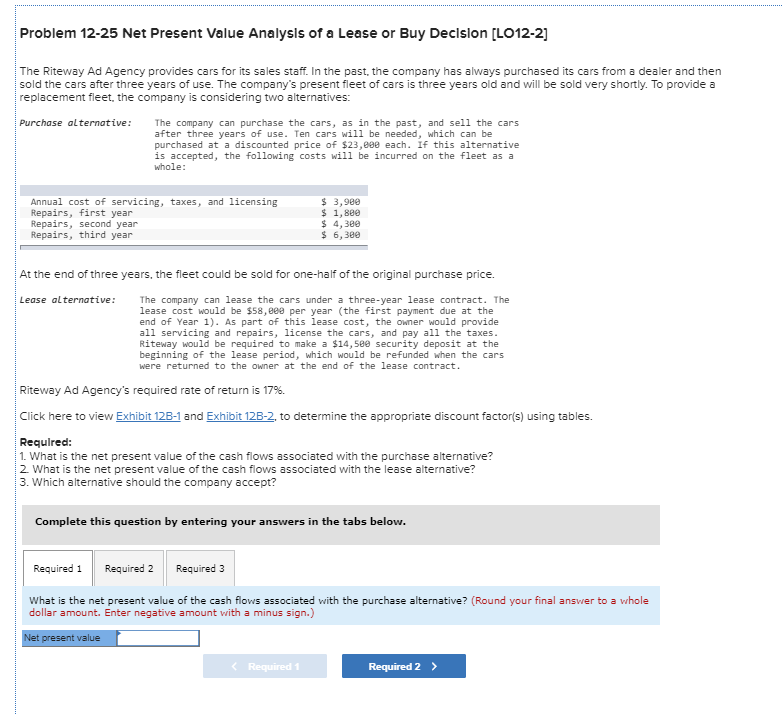Select the $ 3,900 servicing cost value
The width and height of the screenshot is (782, 714).
click(x=341, y=202)
